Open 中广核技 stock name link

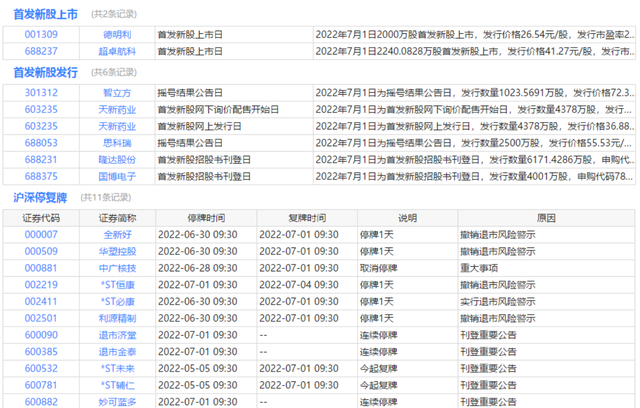point(117,268)
